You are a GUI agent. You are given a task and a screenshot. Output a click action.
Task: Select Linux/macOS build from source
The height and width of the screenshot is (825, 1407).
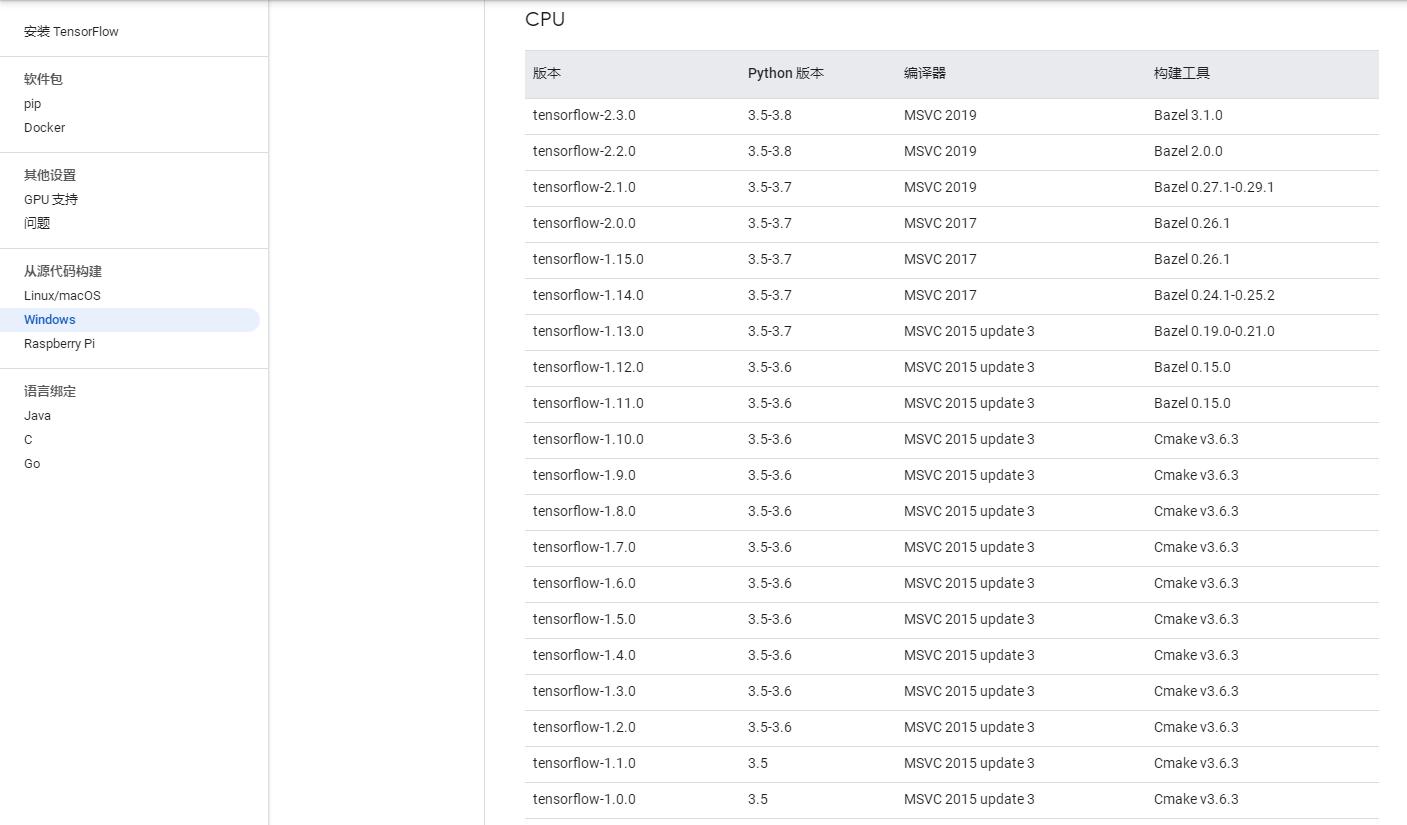click(x=63, y=296)
